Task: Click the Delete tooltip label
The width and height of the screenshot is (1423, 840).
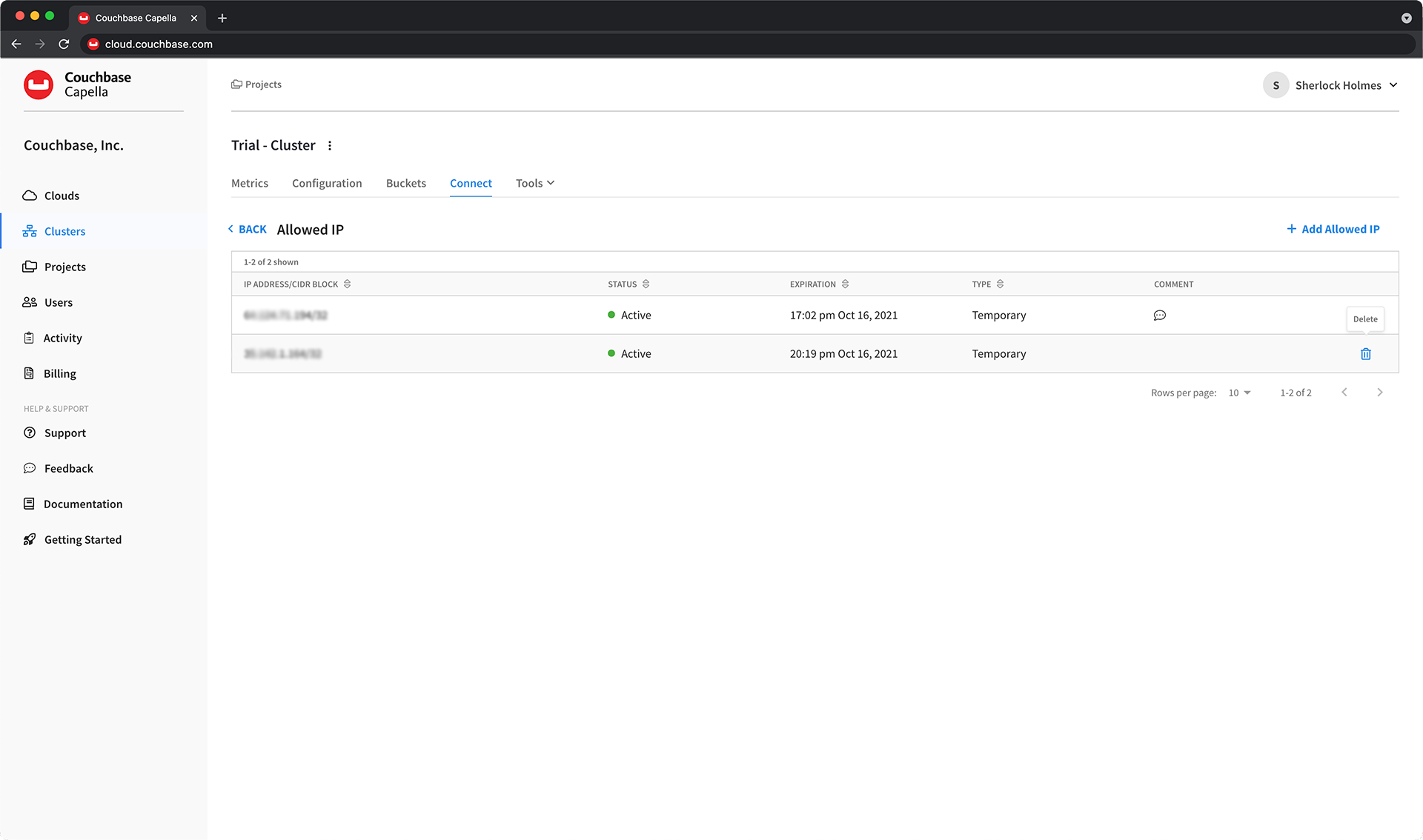Action: 1365,319
